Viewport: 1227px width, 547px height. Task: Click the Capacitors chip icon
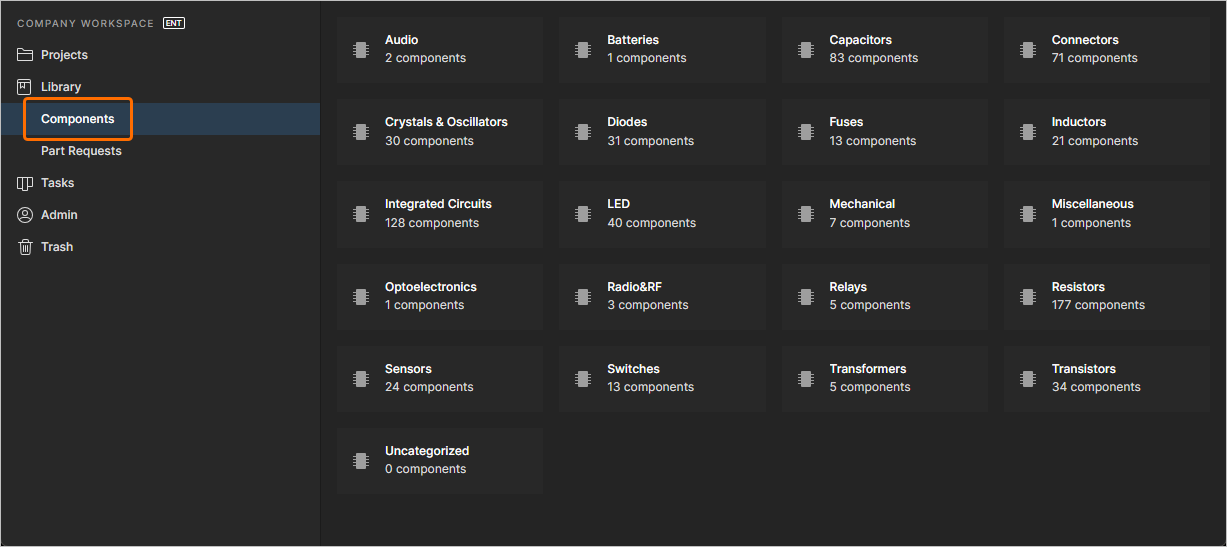pyautogui.click(x=806, y=49)
